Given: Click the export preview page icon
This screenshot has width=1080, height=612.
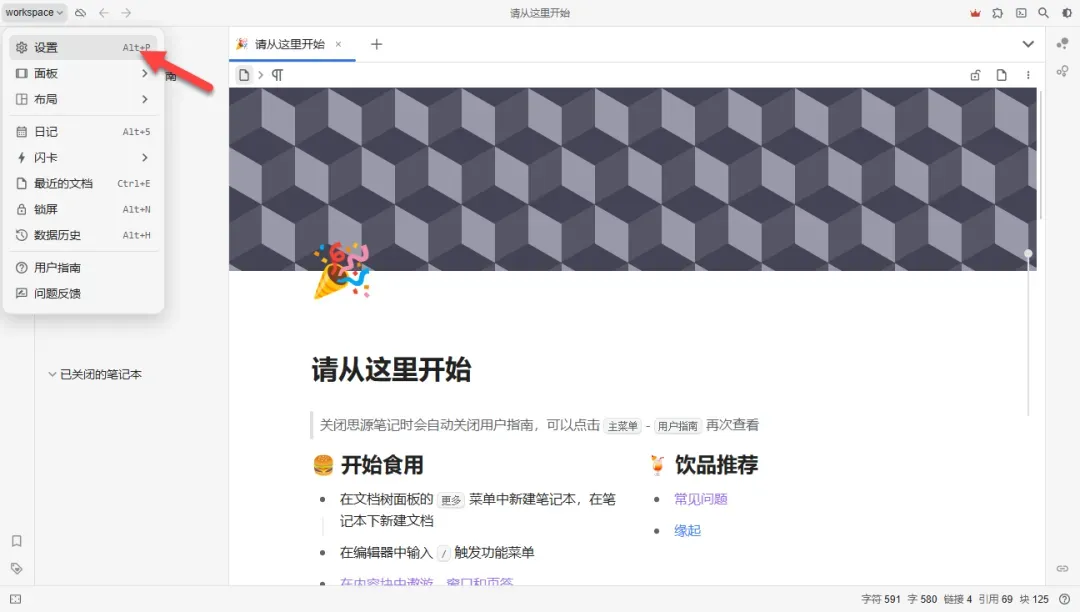Looking at the screenshot, I should tap(1001, 75).
